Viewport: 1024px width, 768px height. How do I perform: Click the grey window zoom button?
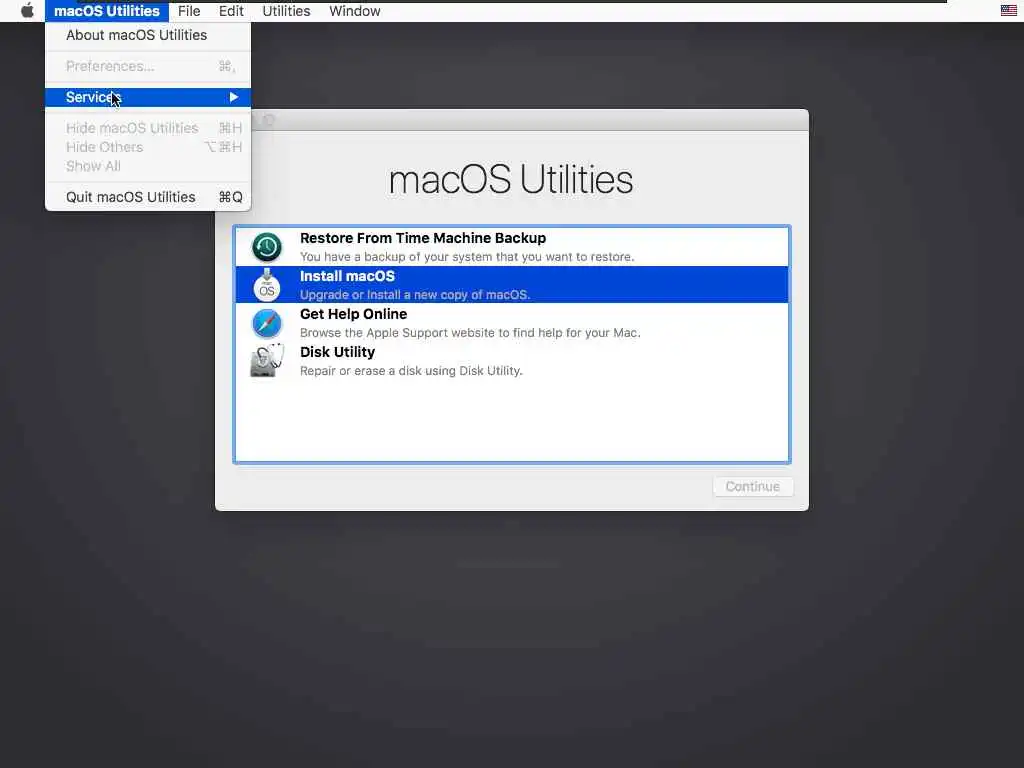(269, 120)
